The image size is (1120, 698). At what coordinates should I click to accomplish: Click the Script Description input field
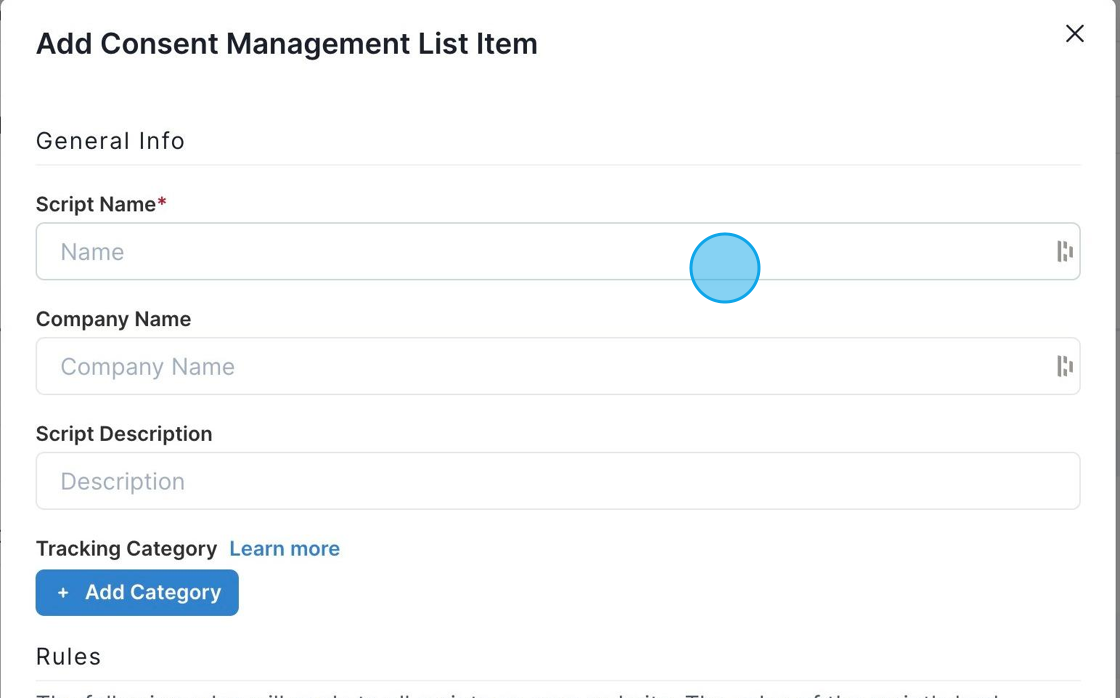(558, 481)
